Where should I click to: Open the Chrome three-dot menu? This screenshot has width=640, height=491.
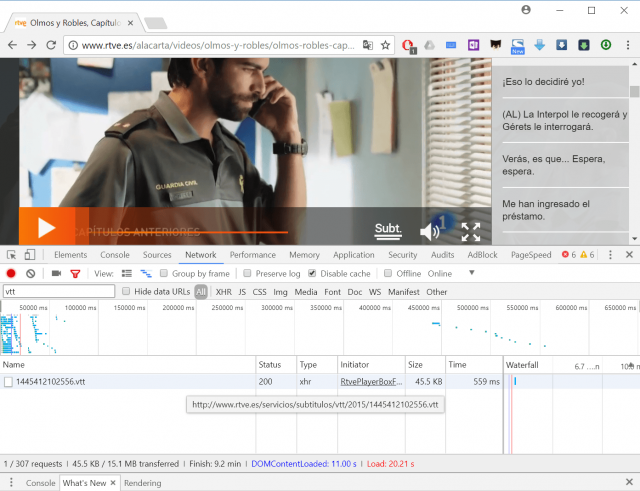point(628,45)
